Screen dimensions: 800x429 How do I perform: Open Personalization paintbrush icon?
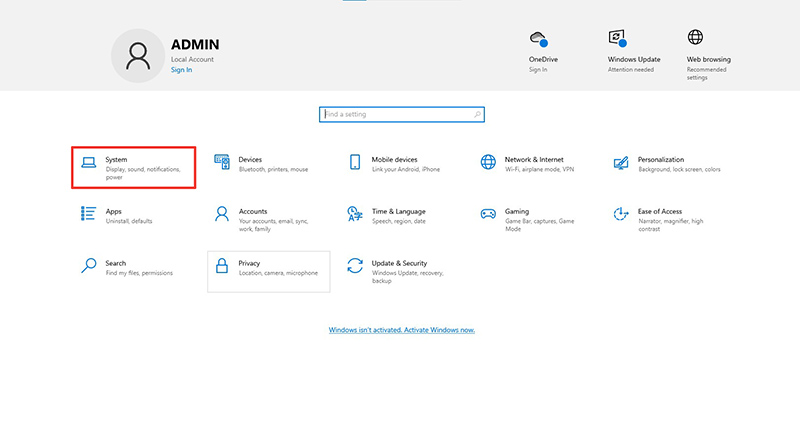pyautogui.click(x=621, y=163)
